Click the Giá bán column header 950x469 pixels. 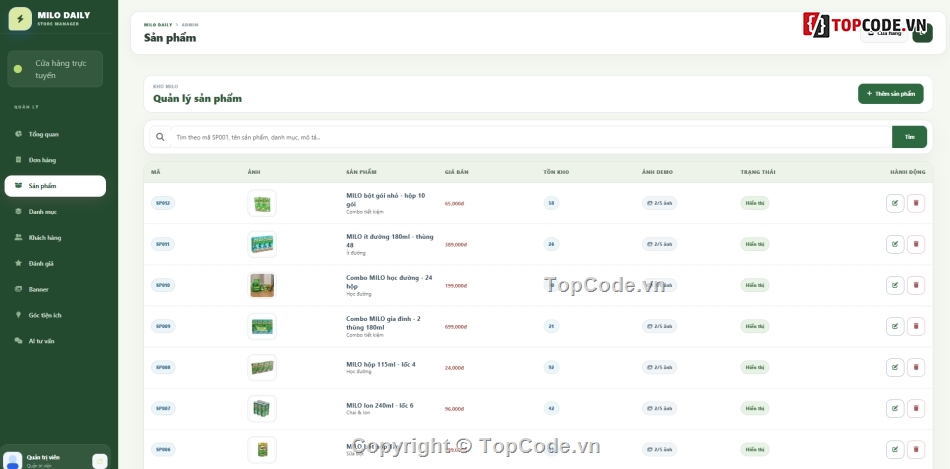[x=457, y=172]
